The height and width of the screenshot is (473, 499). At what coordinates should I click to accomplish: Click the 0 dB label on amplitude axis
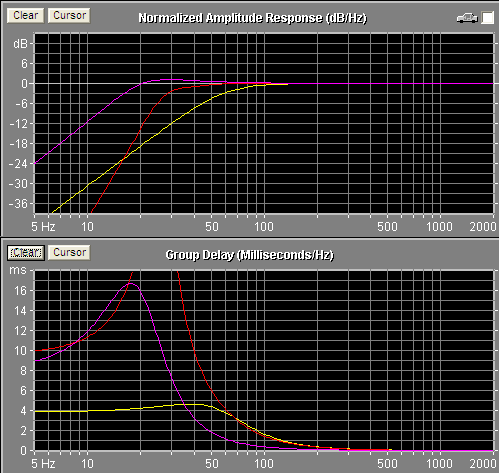click(25, 84)
